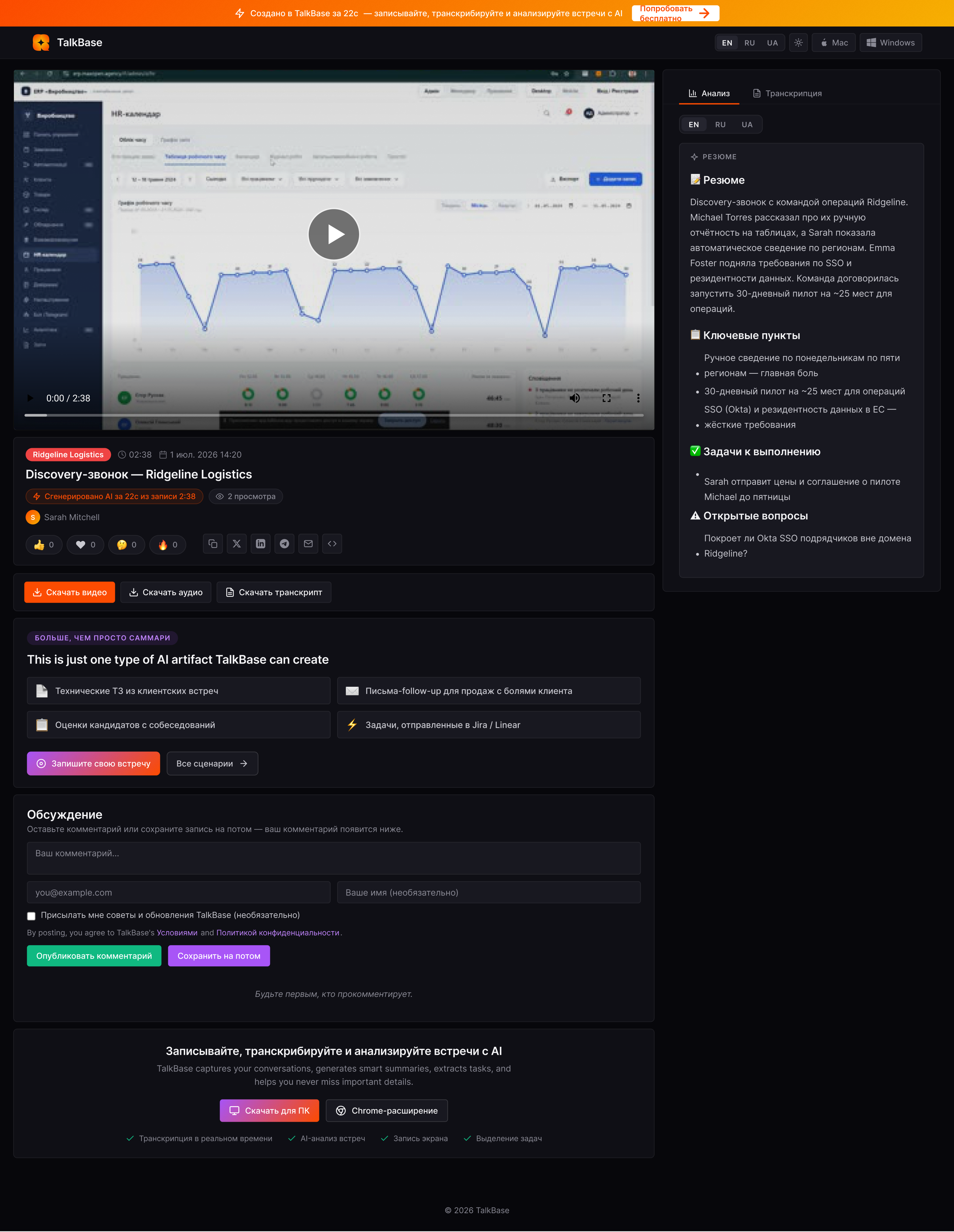Open the Политикой конфиденциальности link
The height and width of the screenshot is (1232, 954).
tap(278, 933)
